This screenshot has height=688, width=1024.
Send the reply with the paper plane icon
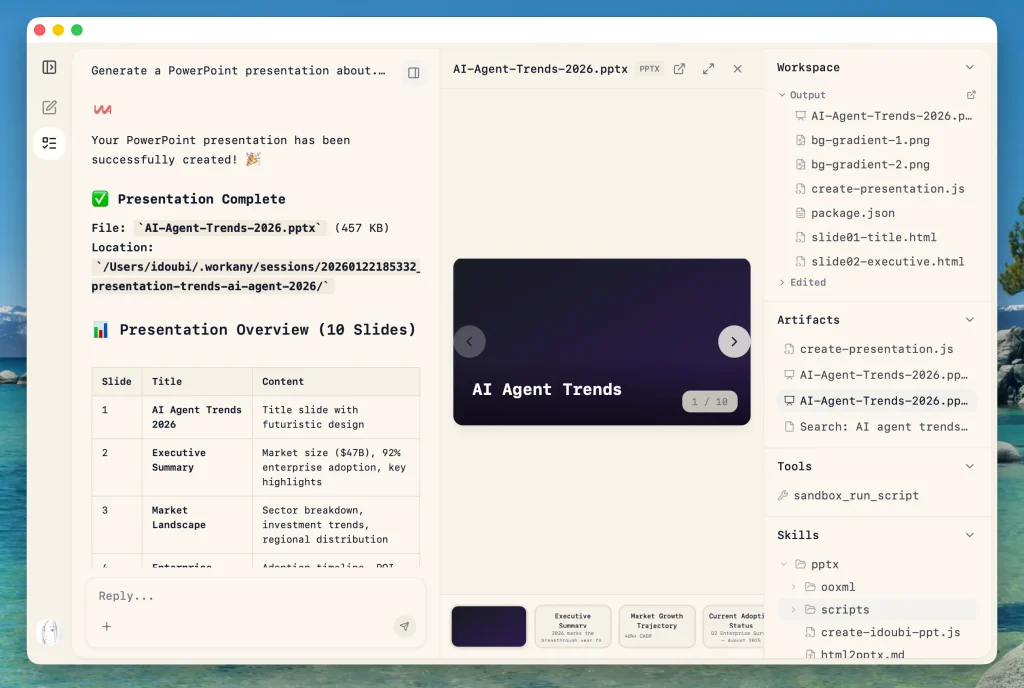pos(404,625)
